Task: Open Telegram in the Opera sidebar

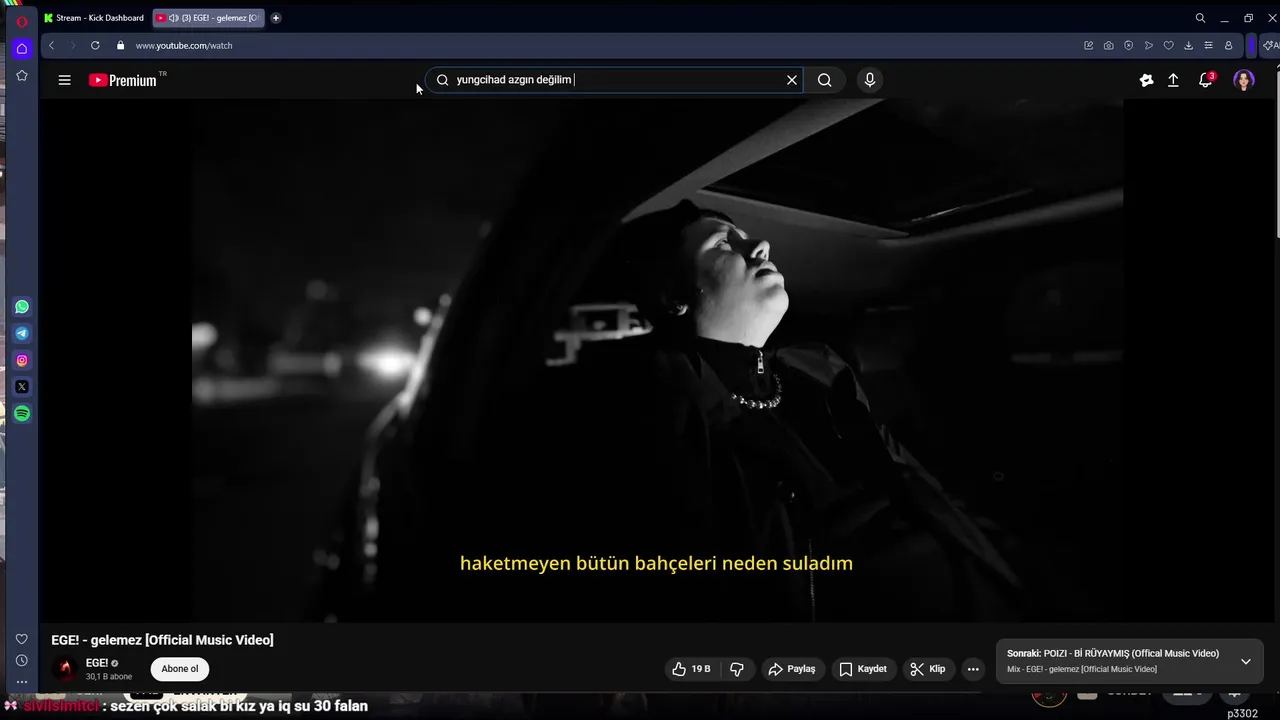Action: 22,333
